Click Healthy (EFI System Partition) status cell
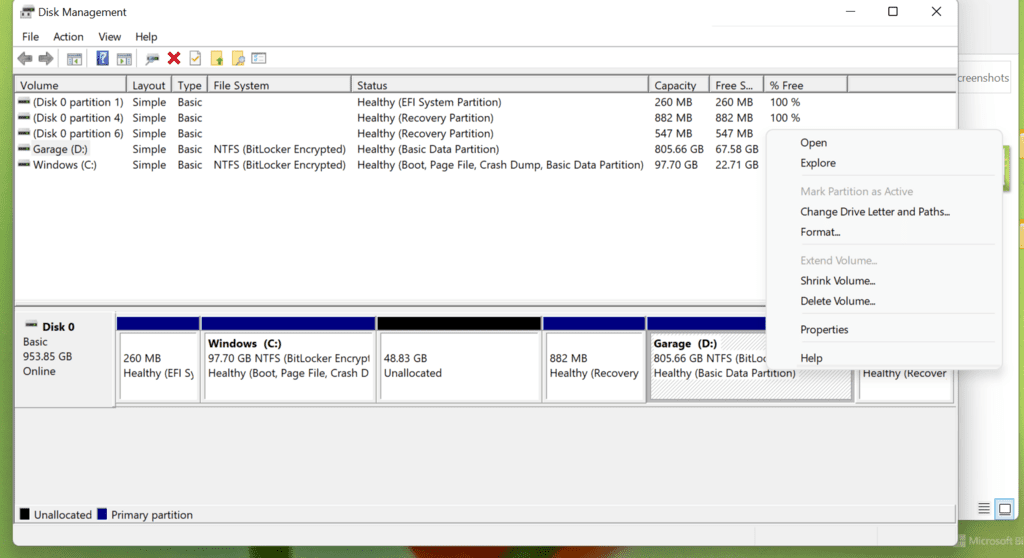Image resolution: width=1024 pixels, height=558 pixels. tap(429, 102)
